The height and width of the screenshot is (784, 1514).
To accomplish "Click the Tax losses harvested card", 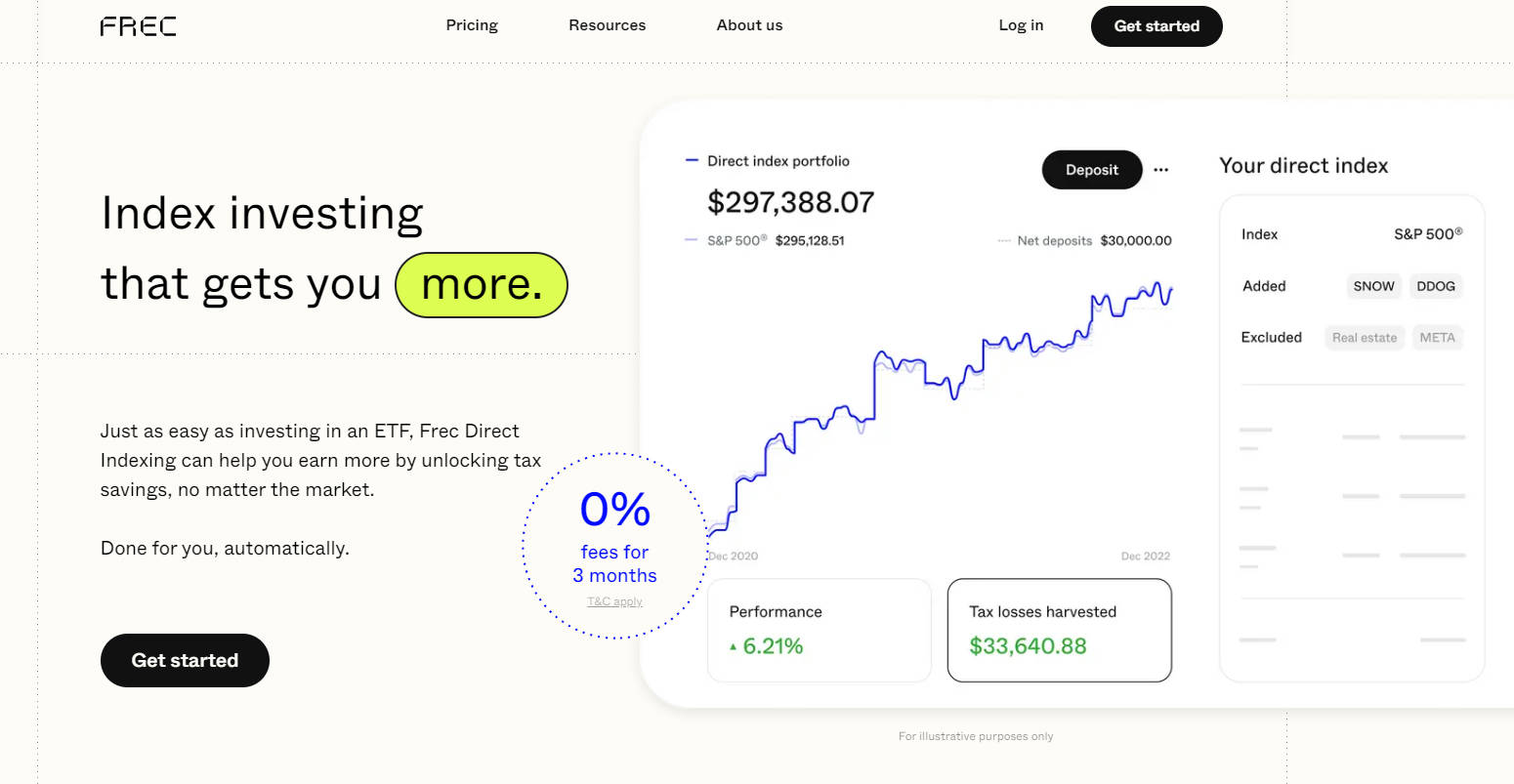I will (1059, 630).
